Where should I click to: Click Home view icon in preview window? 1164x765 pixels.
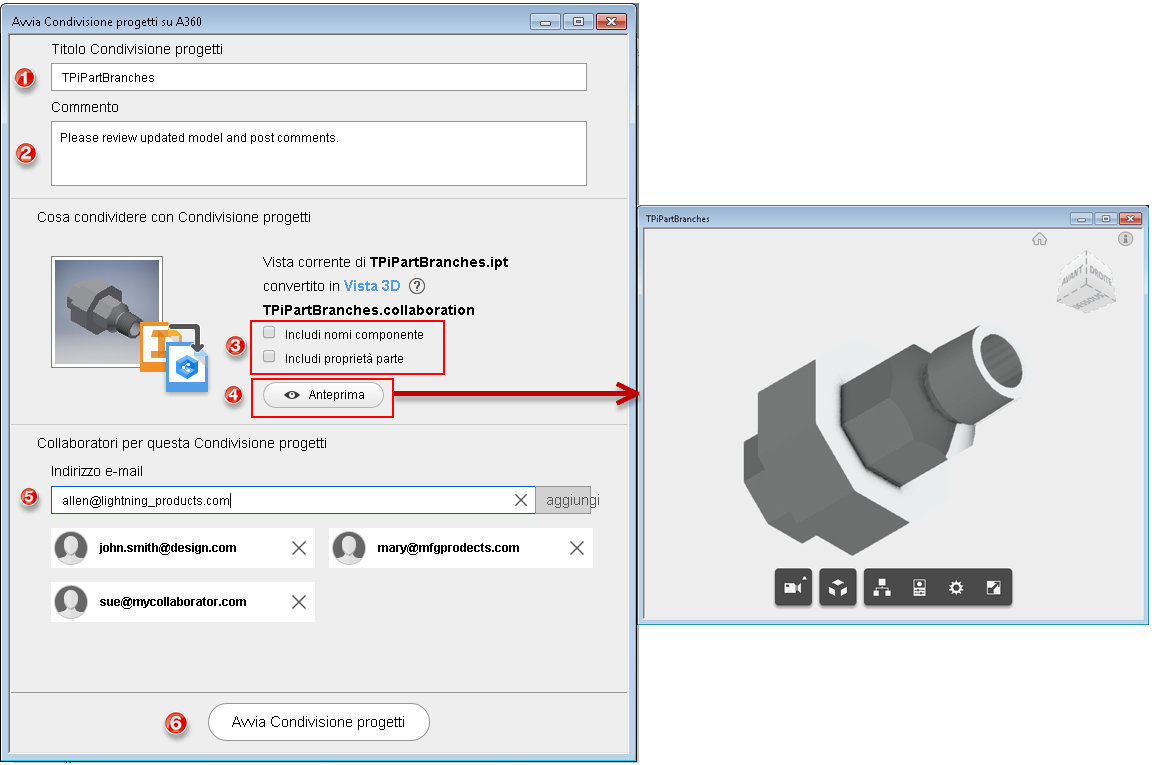pos(1039,239)
